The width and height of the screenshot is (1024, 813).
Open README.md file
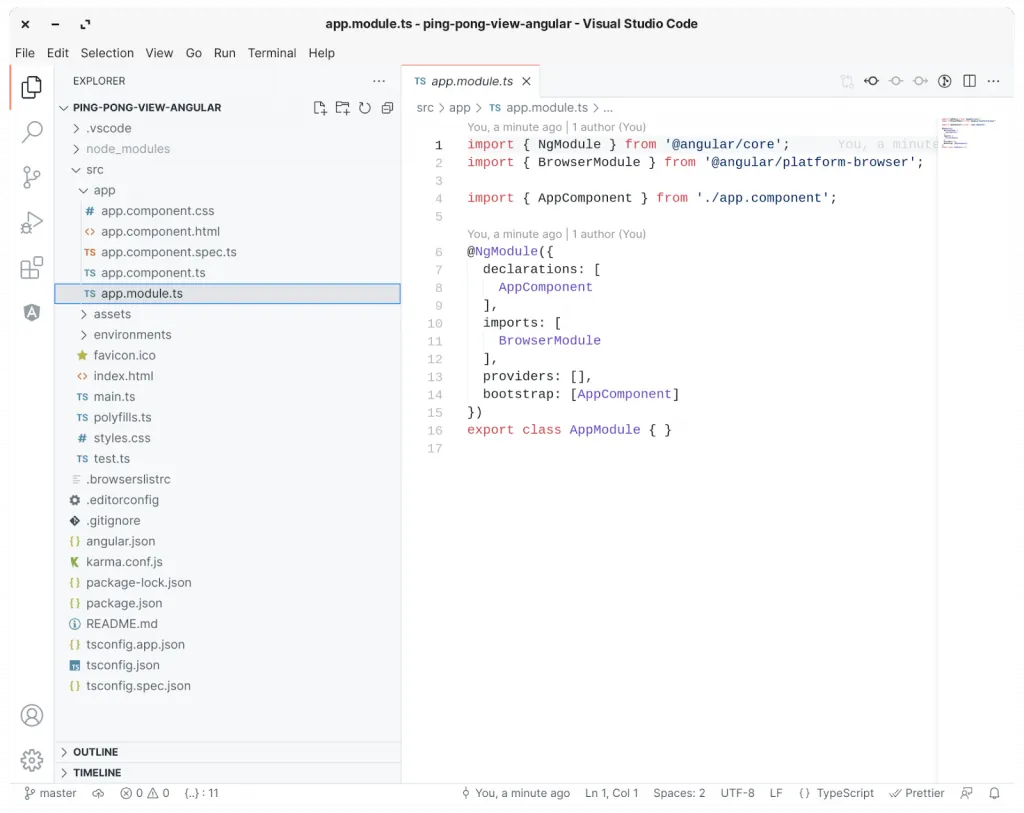[227, 624]
